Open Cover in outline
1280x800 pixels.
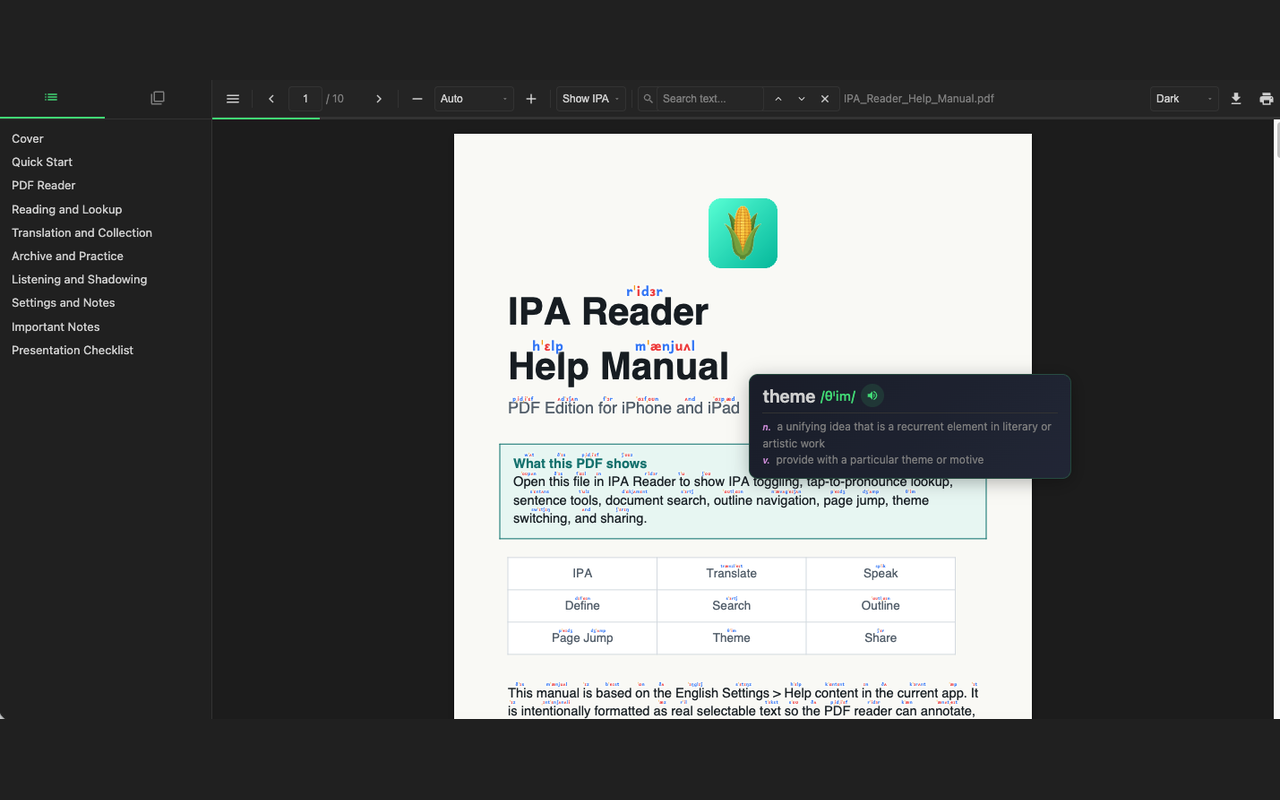point(28,139)
